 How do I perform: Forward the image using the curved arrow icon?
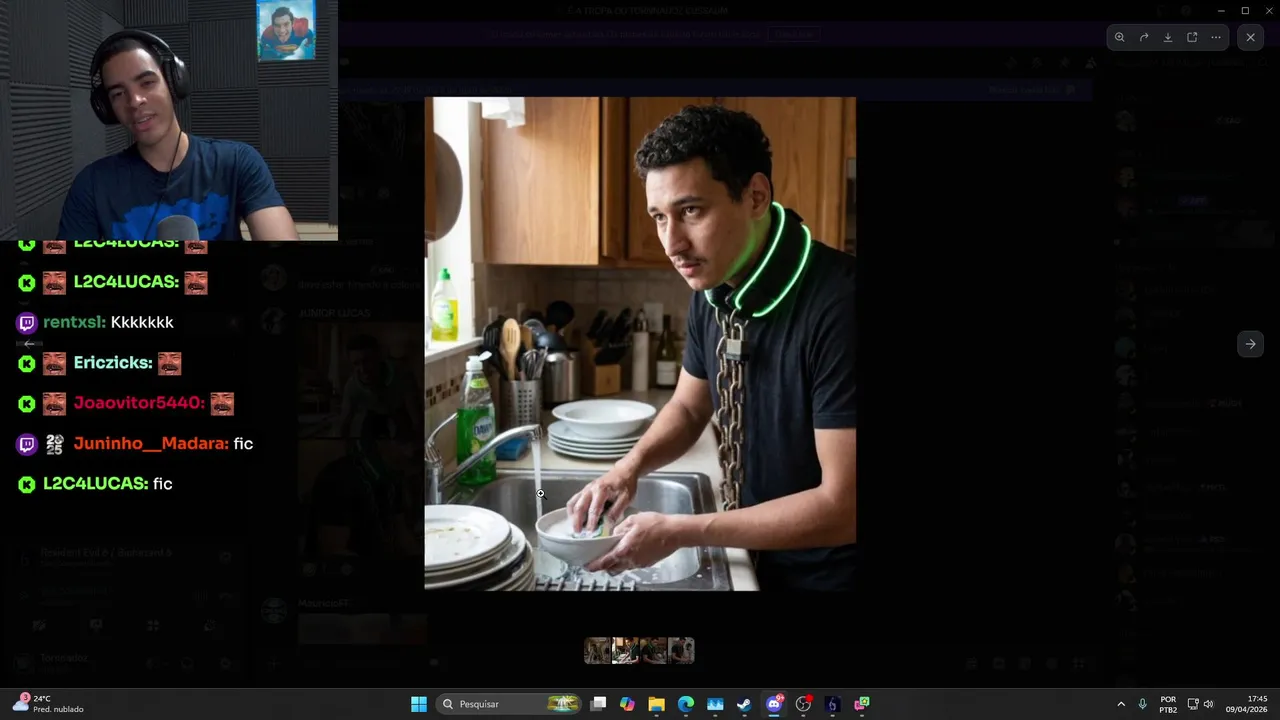pos(1144,37)
